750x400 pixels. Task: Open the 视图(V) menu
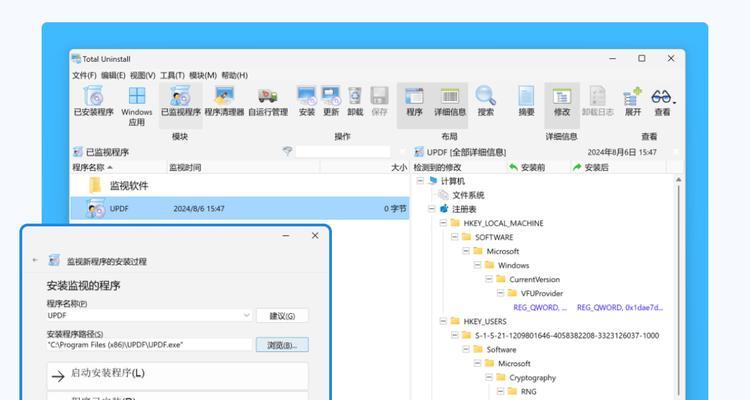tap(143, 75)
